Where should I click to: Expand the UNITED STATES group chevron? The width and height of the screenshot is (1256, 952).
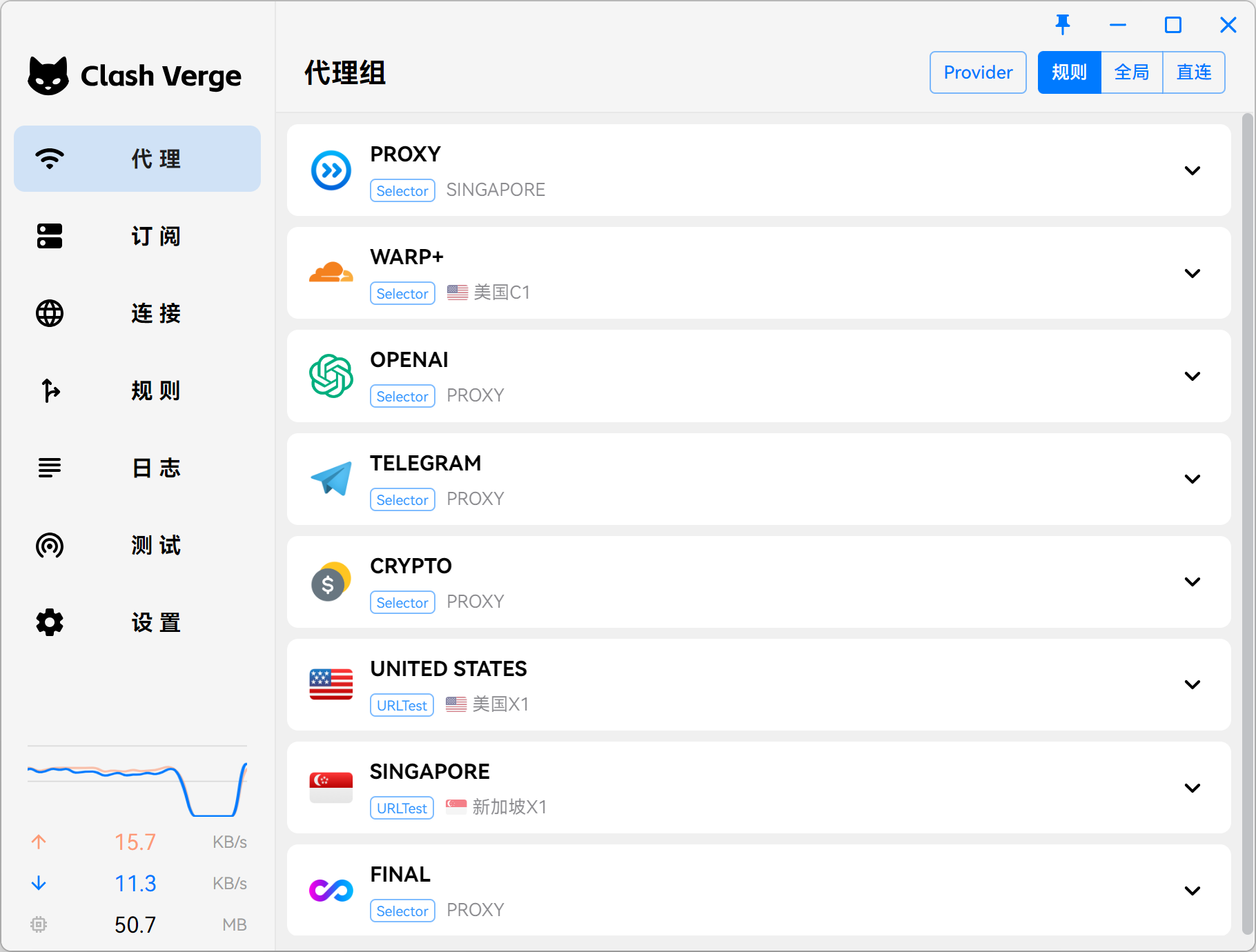pyautogui.click(x=1192, y=684)
